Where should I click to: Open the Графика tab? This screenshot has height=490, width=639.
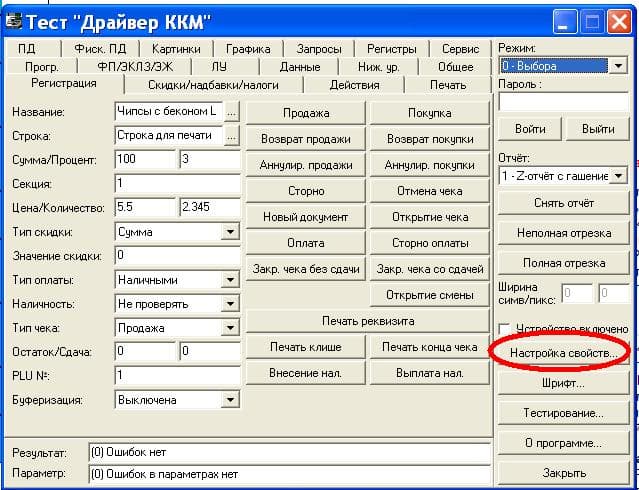(x=248, y=49)
